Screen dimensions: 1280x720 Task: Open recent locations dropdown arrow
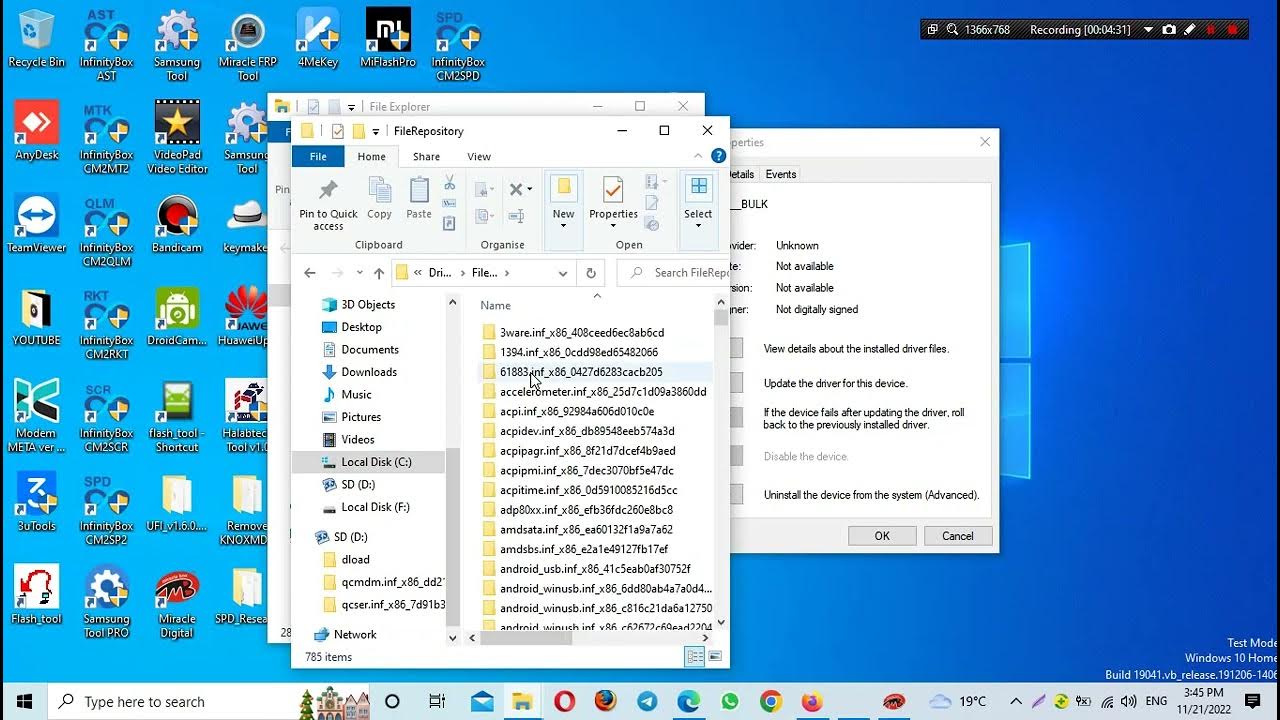pos(360,273)
